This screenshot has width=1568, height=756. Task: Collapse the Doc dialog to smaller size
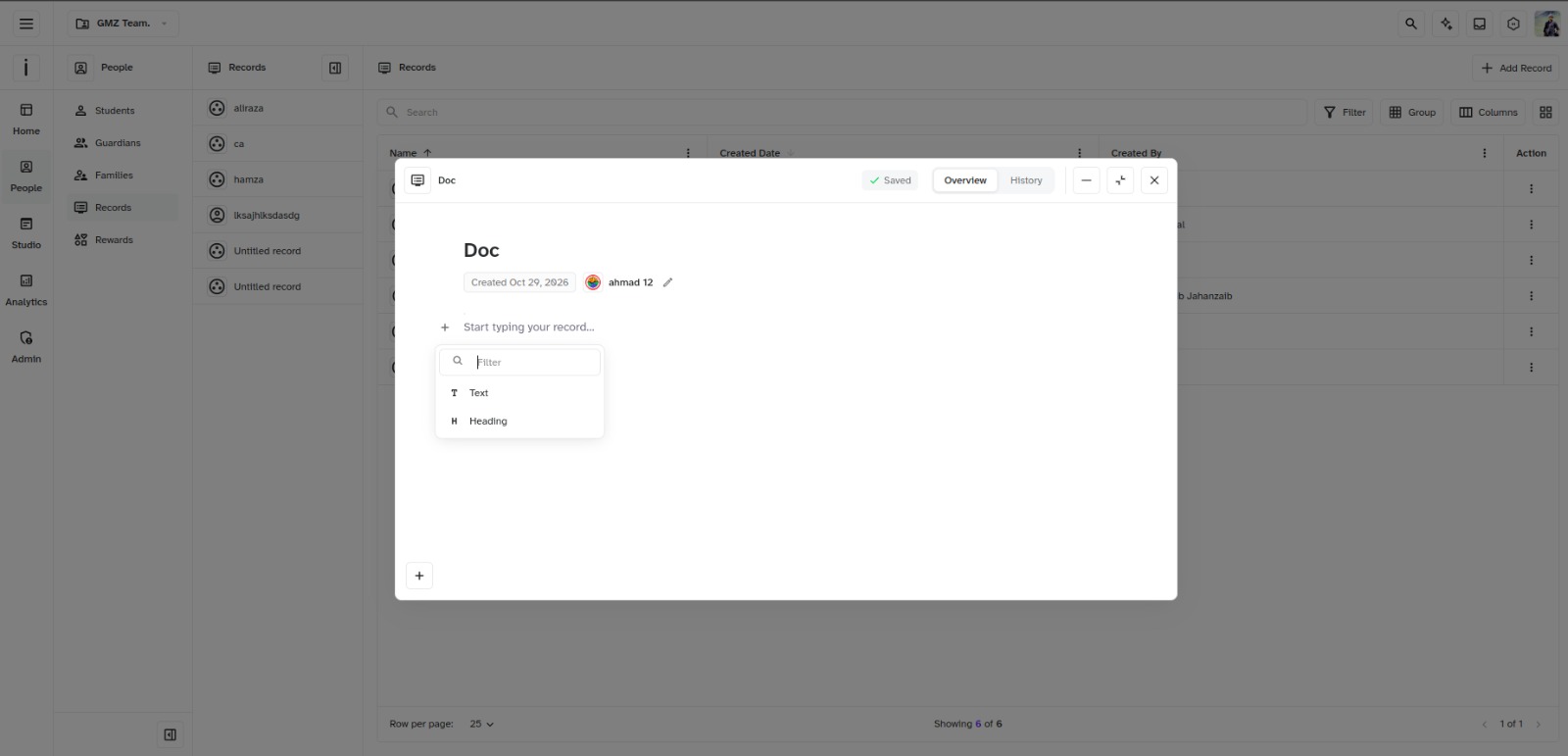[1120, 180]
